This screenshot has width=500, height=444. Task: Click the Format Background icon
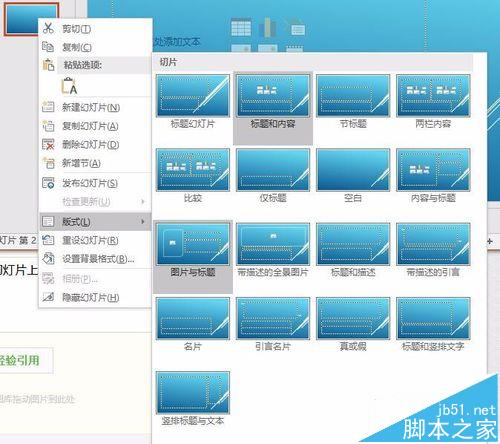point(48,259)
